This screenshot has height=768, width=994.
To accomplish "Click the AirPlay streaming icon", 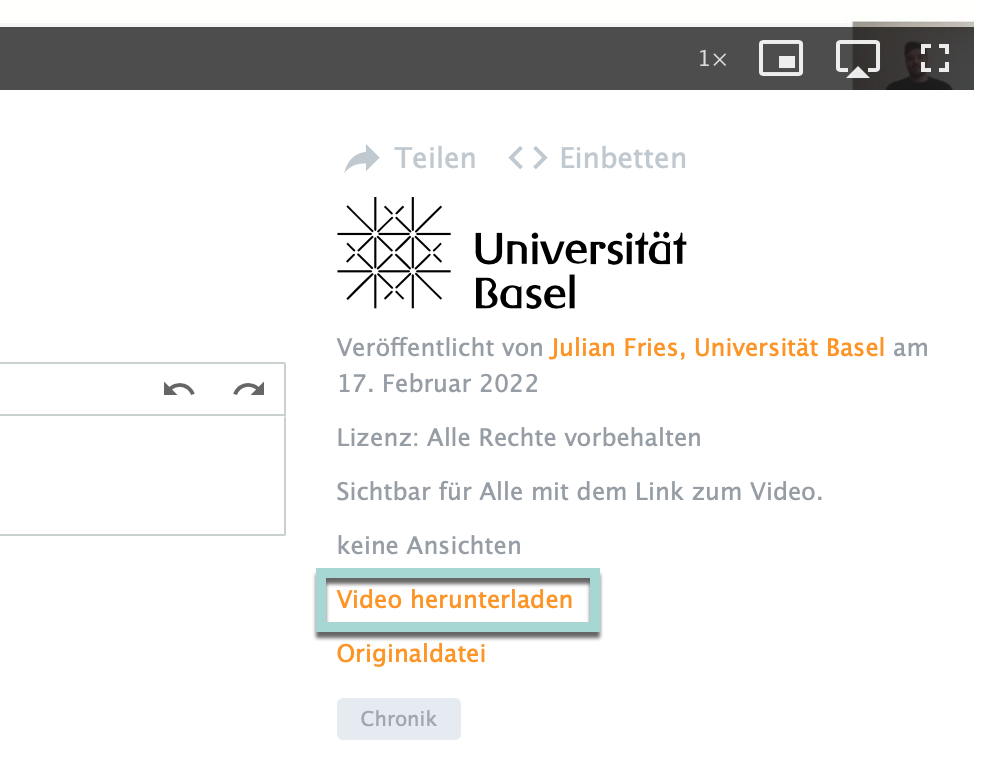I will 857,59.
